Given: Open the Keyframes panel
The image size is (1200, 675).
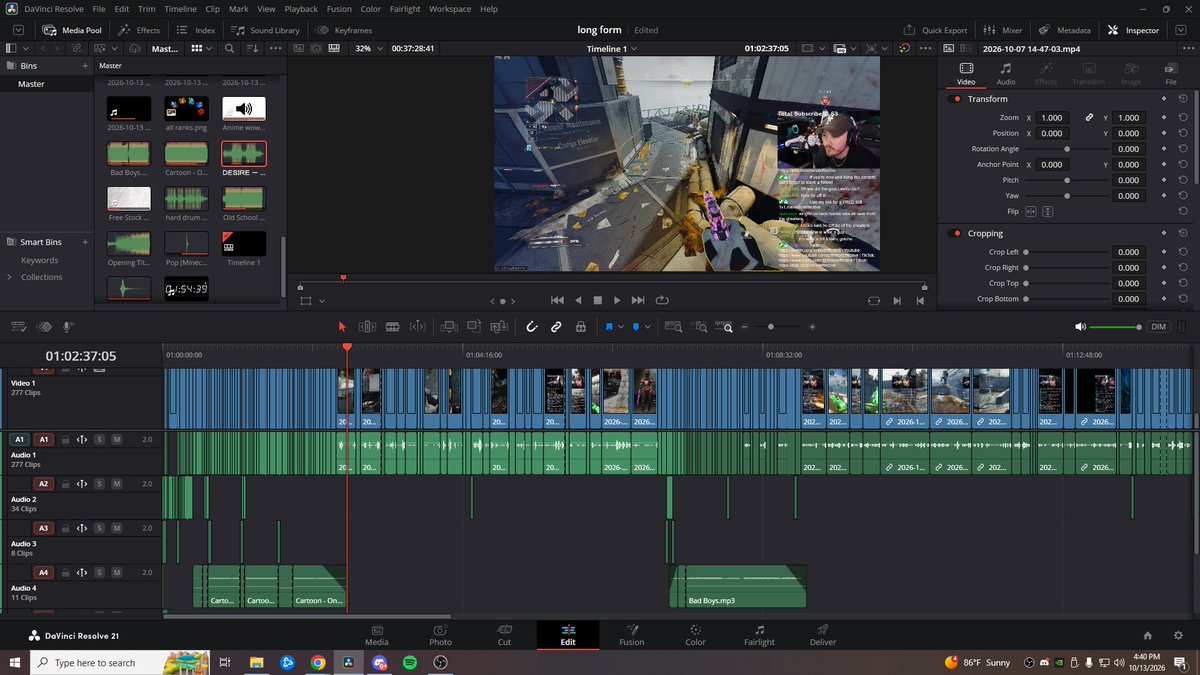Looking at the screenshot, I should coord(345,30).
